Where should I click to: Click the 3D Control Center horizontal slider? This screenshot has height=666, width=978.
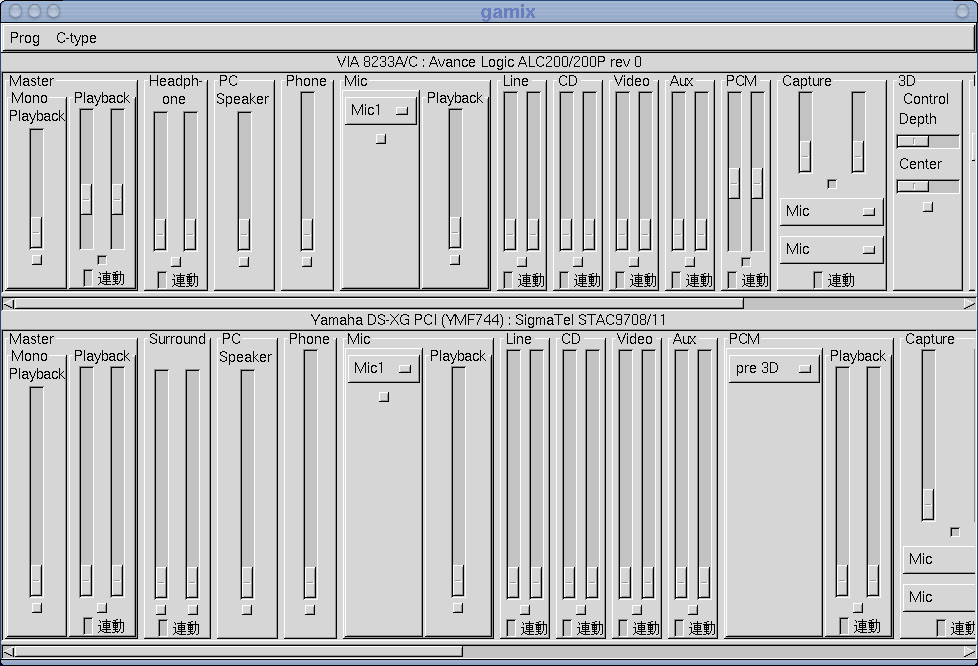(x=928, y=186)
